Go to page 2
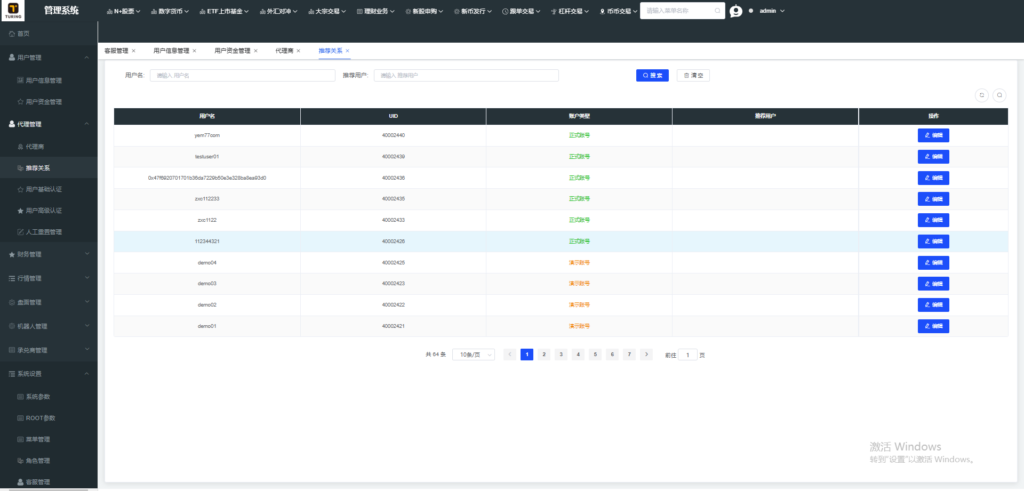This screenshot has height=491, width=1024. 544,355
